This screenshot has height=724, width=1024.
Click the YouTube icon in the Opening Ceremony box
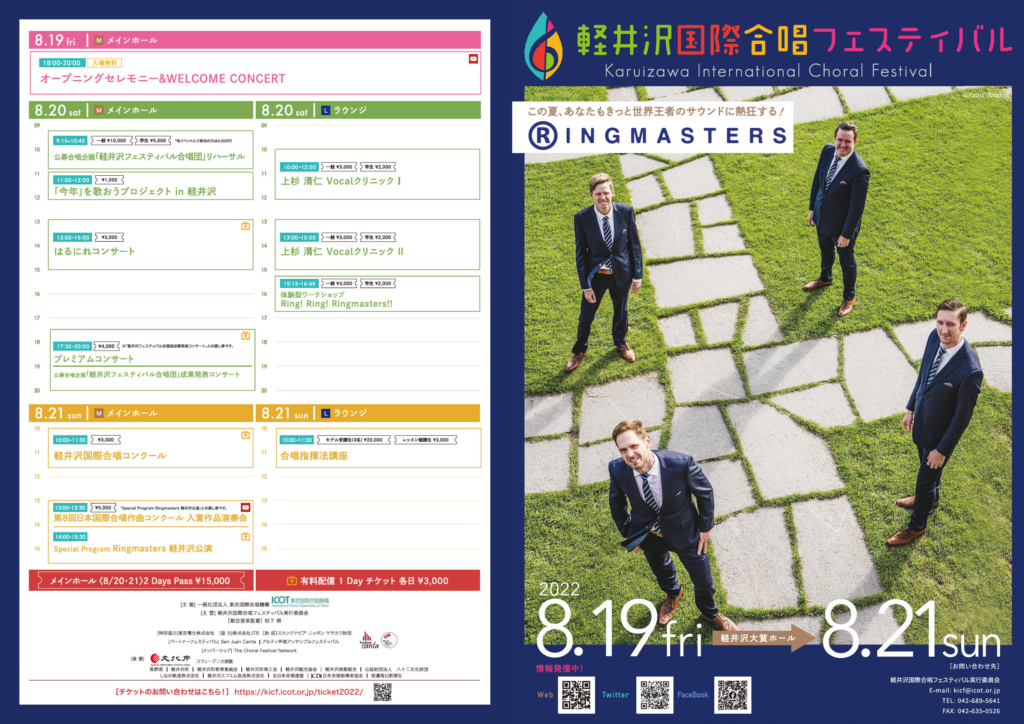[473, 59]
